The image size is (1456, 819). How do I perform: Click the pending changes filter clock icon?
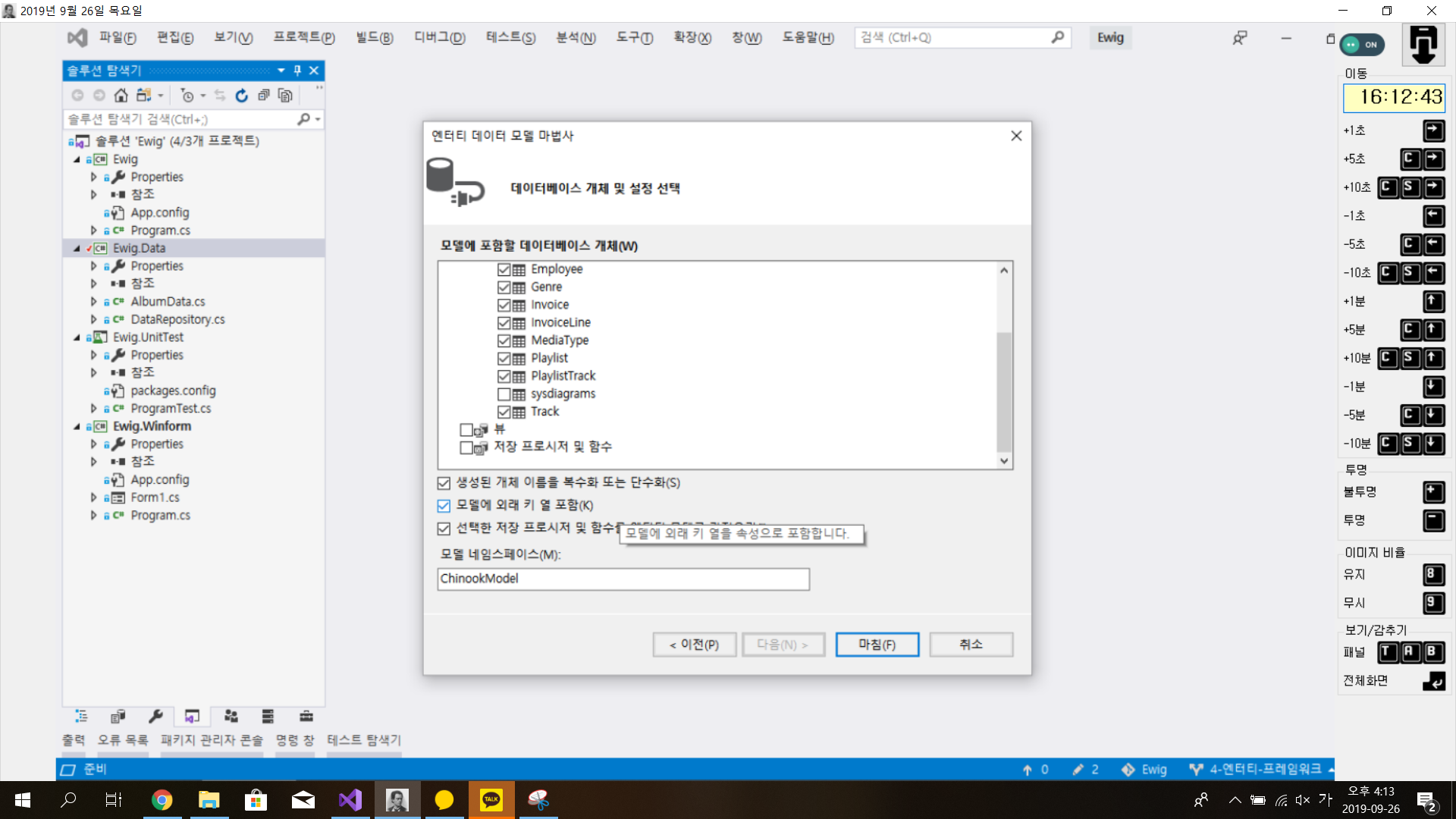point(187,96)
